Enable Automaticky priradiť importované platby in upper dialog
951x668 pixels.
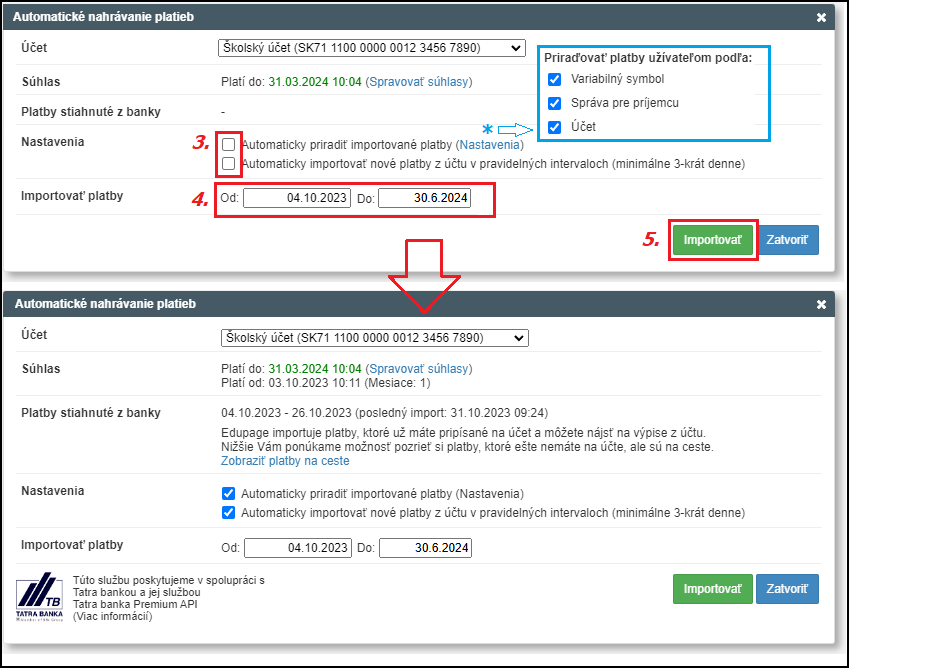coord(228,144)
